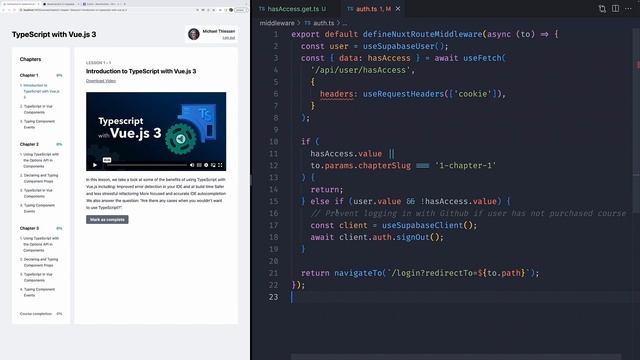Open Chapter 1 lesson Introduction to TypeScript with Vue.js 3
The height and width of the screenshot is (360, 640).
click(41, 91)
